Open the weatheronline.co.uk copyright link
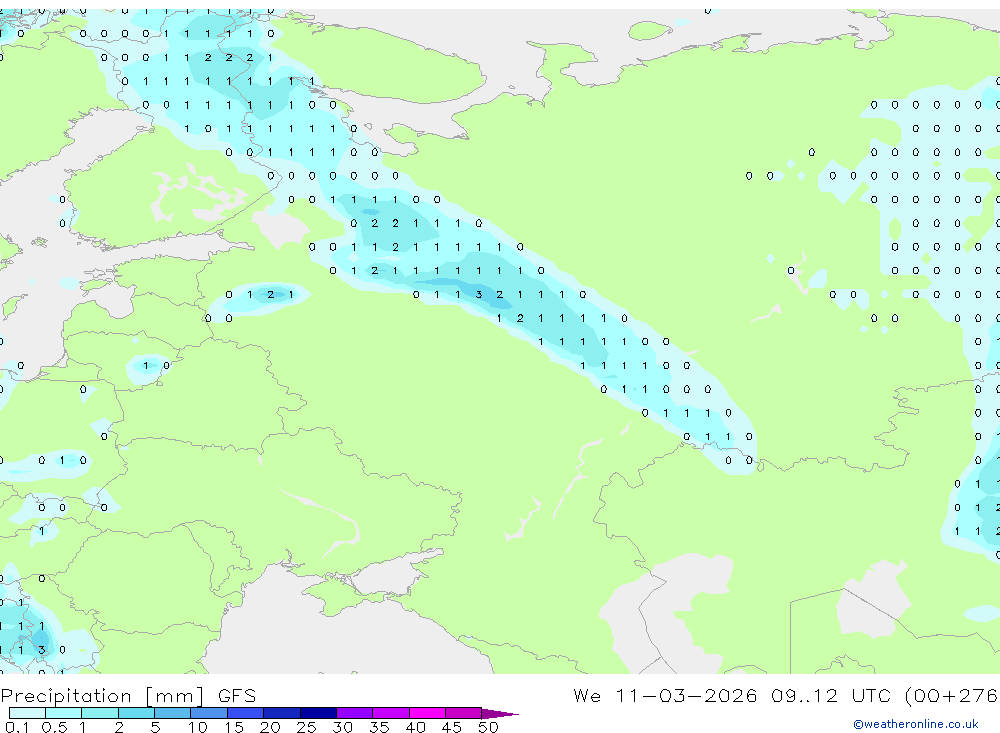 [x=916, y=724]
